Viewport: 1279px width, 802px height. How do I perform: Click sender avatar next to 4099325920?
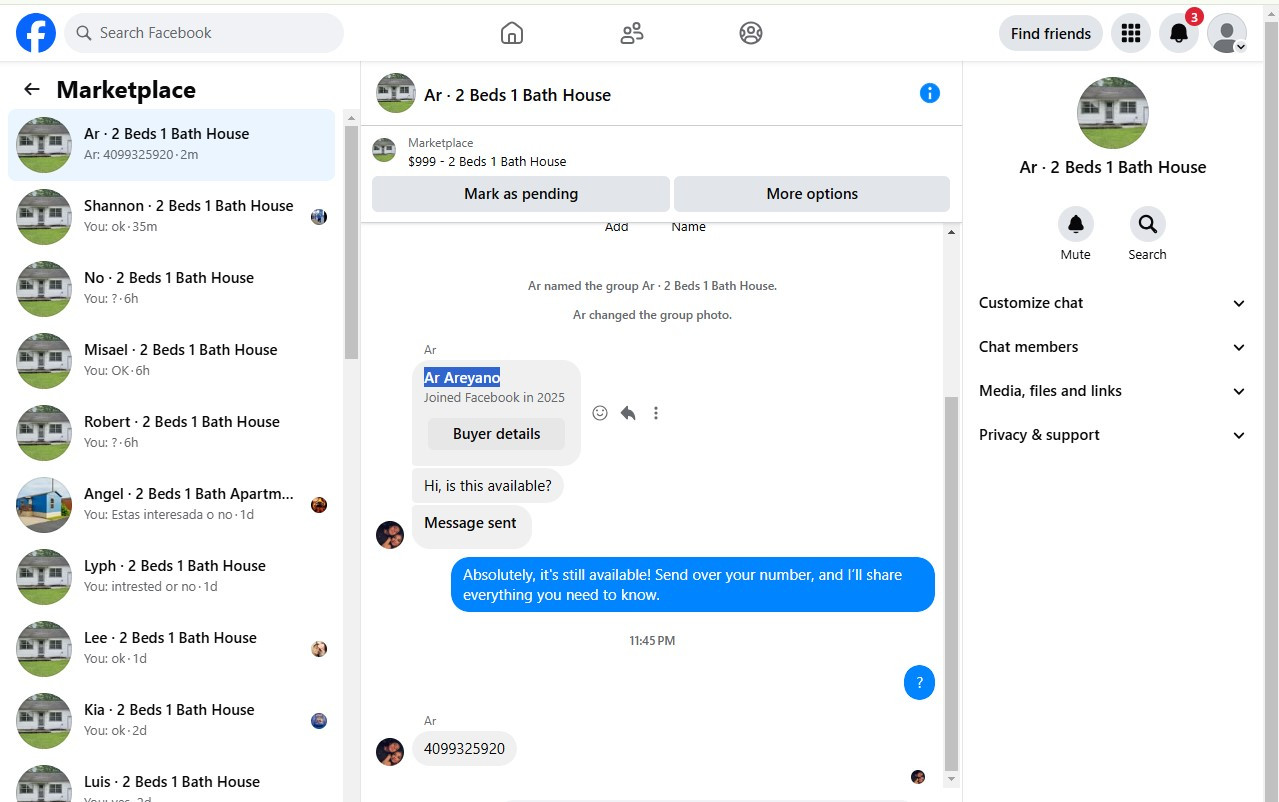pyautogui.click(x=390, y=752)
